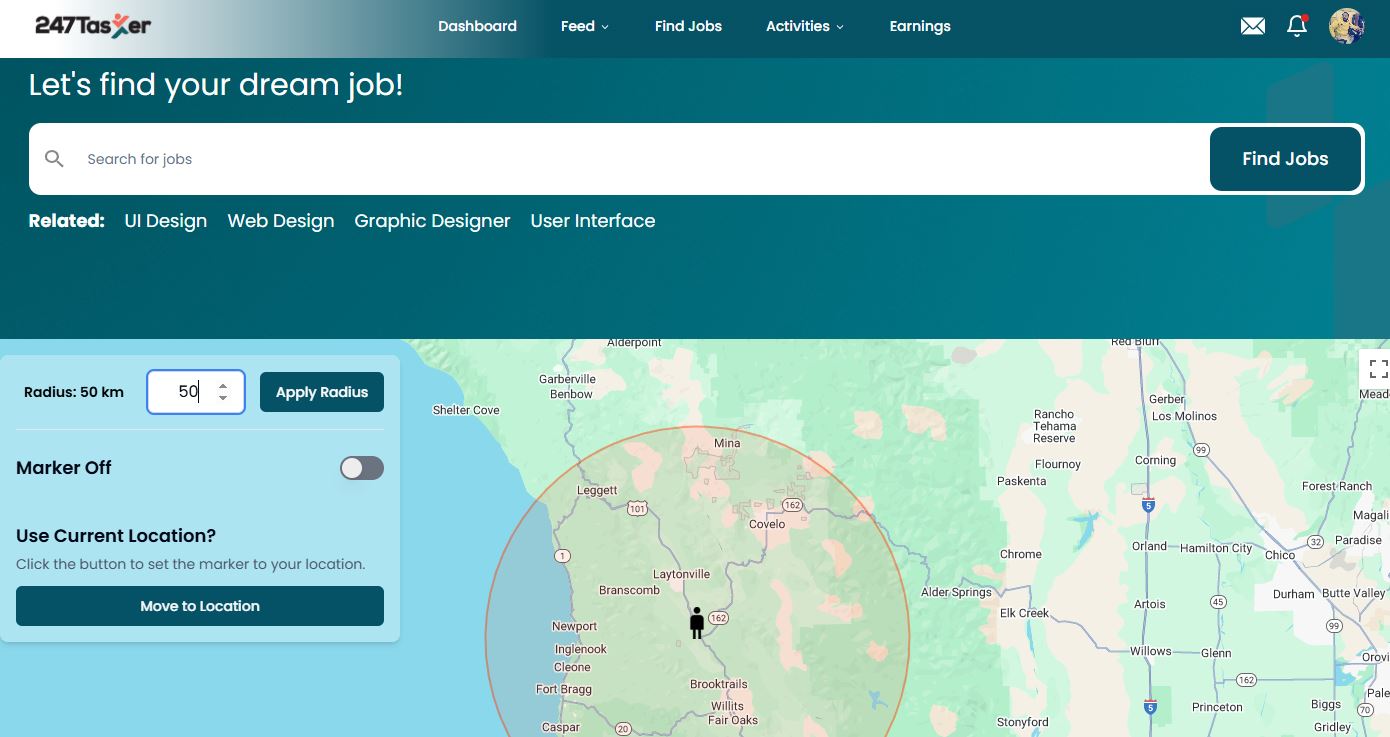The height and width of the screenshot is (737, 1390).
Task: Click the Shelter Cove map label
Action: (x=466, y=410)
